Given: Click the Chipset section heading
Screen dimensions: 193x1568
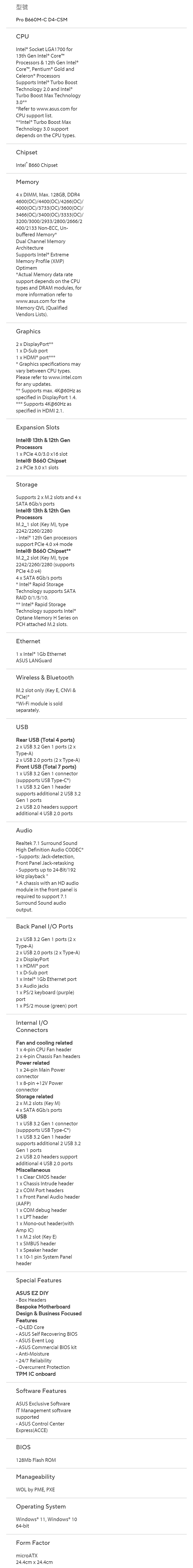Looking at the screenshot, I should pyautogui.click(x=27, y=153).
